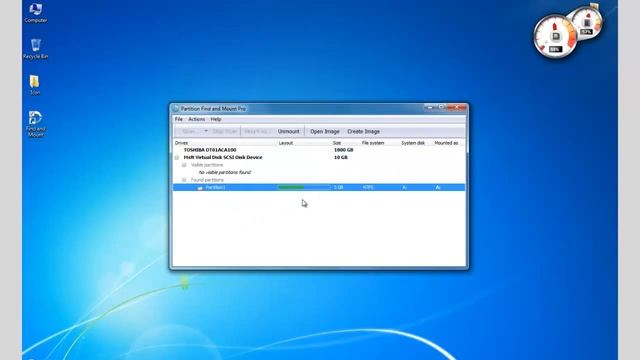Click the 1000 GB size value

344,150
